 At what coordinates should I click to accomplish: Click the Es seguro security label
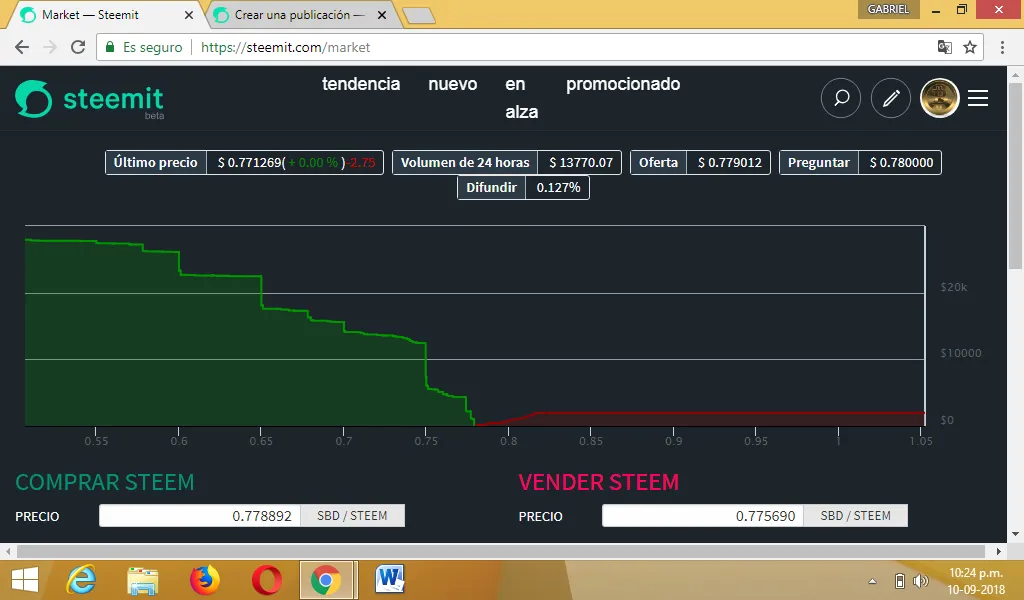point(152,47)
